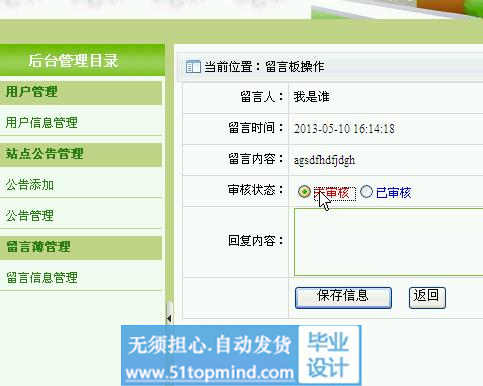Open 公告添加 menu item
This screenshot has width=483, height=386.
[x=30, y=185]
